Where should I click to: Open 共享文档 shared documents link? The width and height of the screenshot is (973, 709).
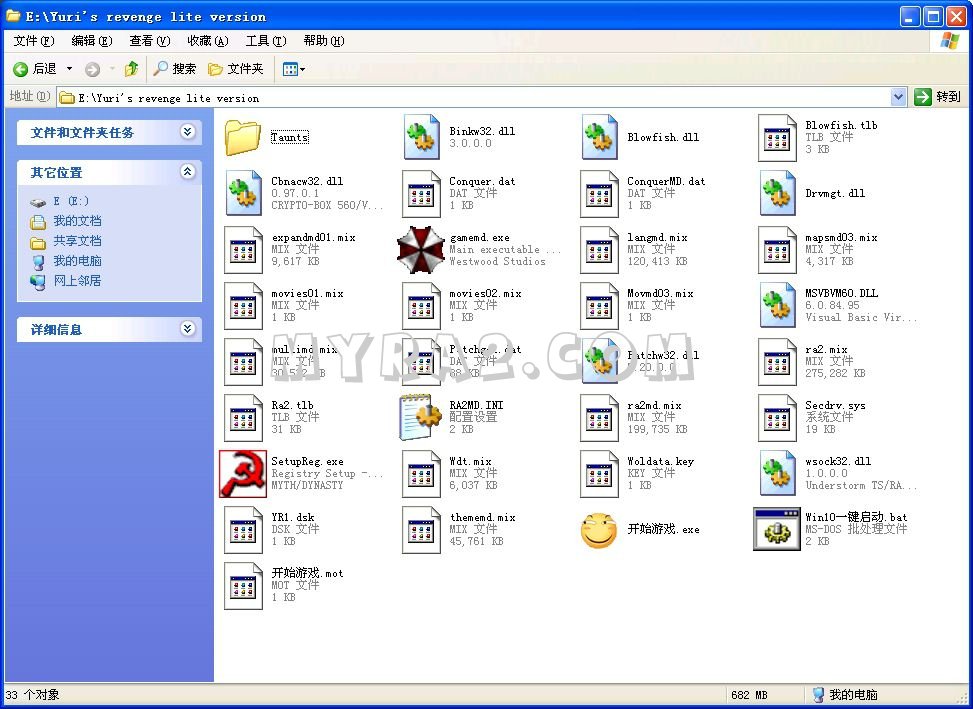coord(77,241)
